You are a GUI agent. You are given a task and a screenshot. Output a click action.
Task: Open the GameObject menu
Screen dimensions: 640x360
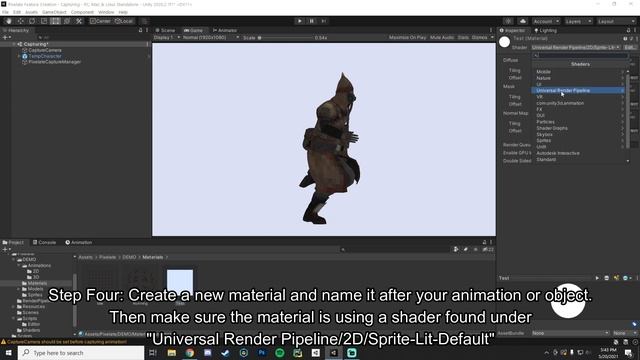54,12
